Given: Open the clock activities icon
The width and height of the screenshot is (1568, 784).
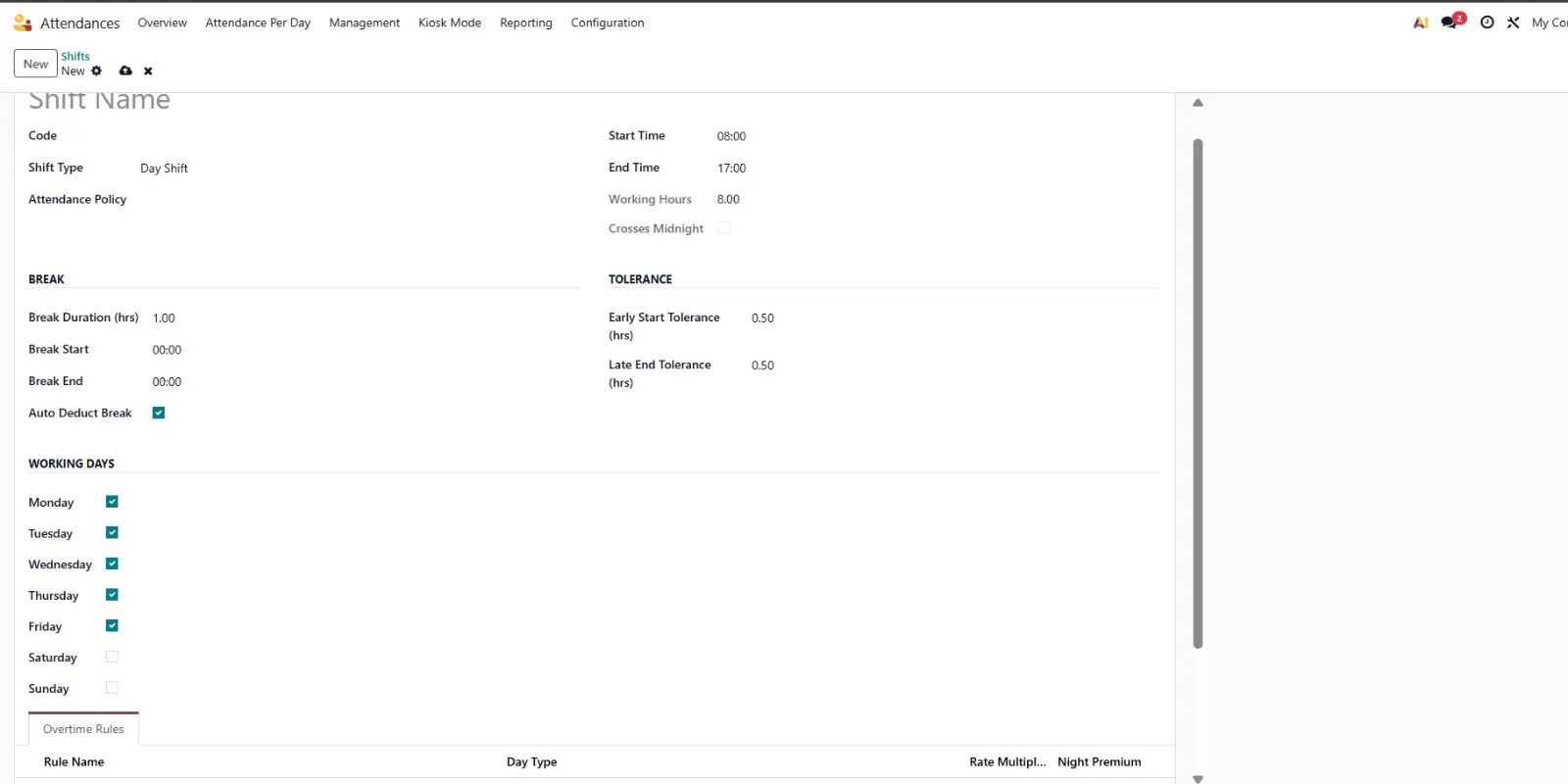Looking at the screenshot, I should coord(1487,23).
